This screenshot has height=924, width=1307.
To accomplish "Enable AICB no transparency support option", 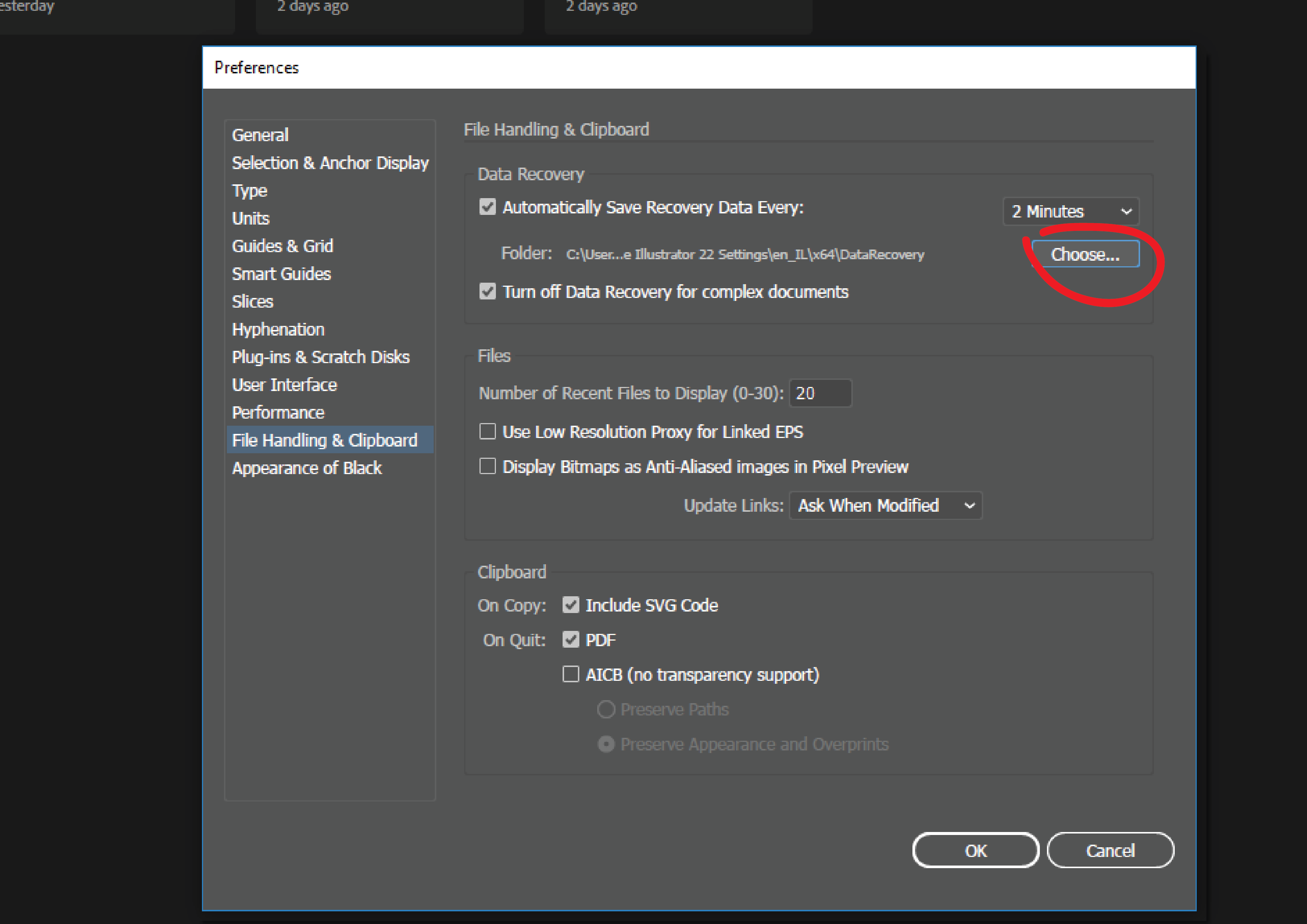I will pyautogui.click(x=570, y=674).
